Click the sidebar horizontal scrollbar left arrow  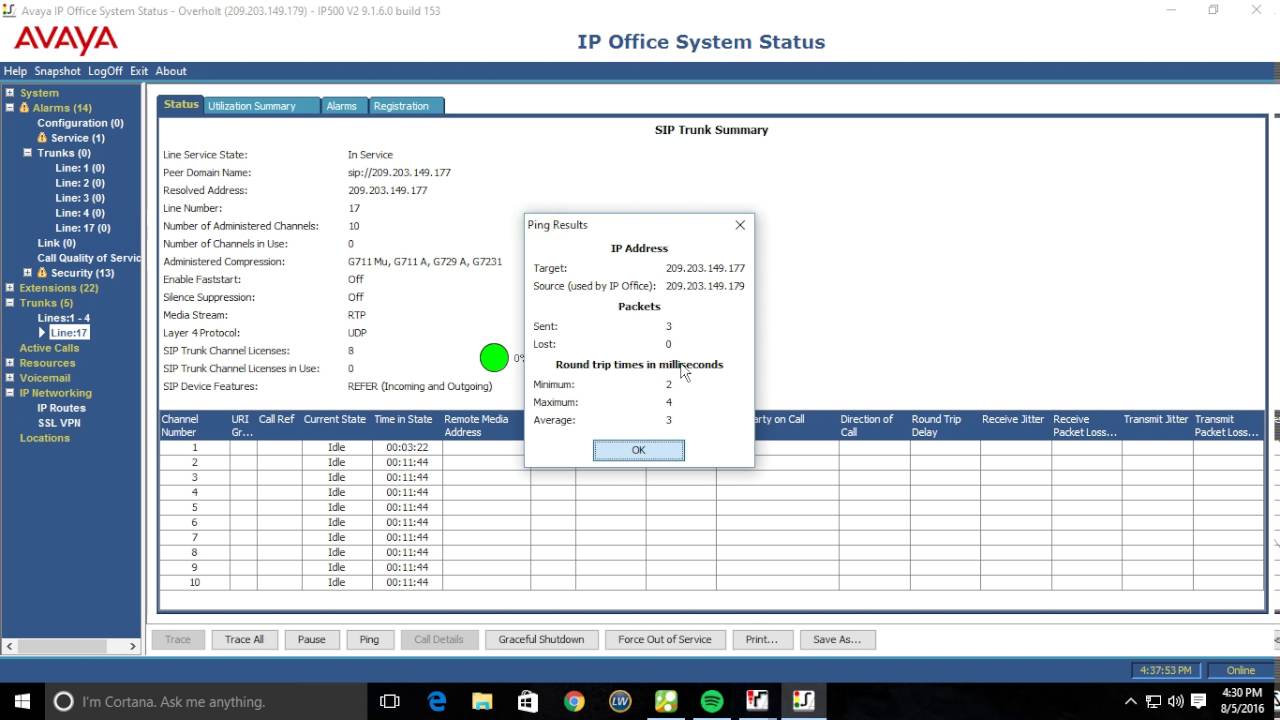pos(9,647)
